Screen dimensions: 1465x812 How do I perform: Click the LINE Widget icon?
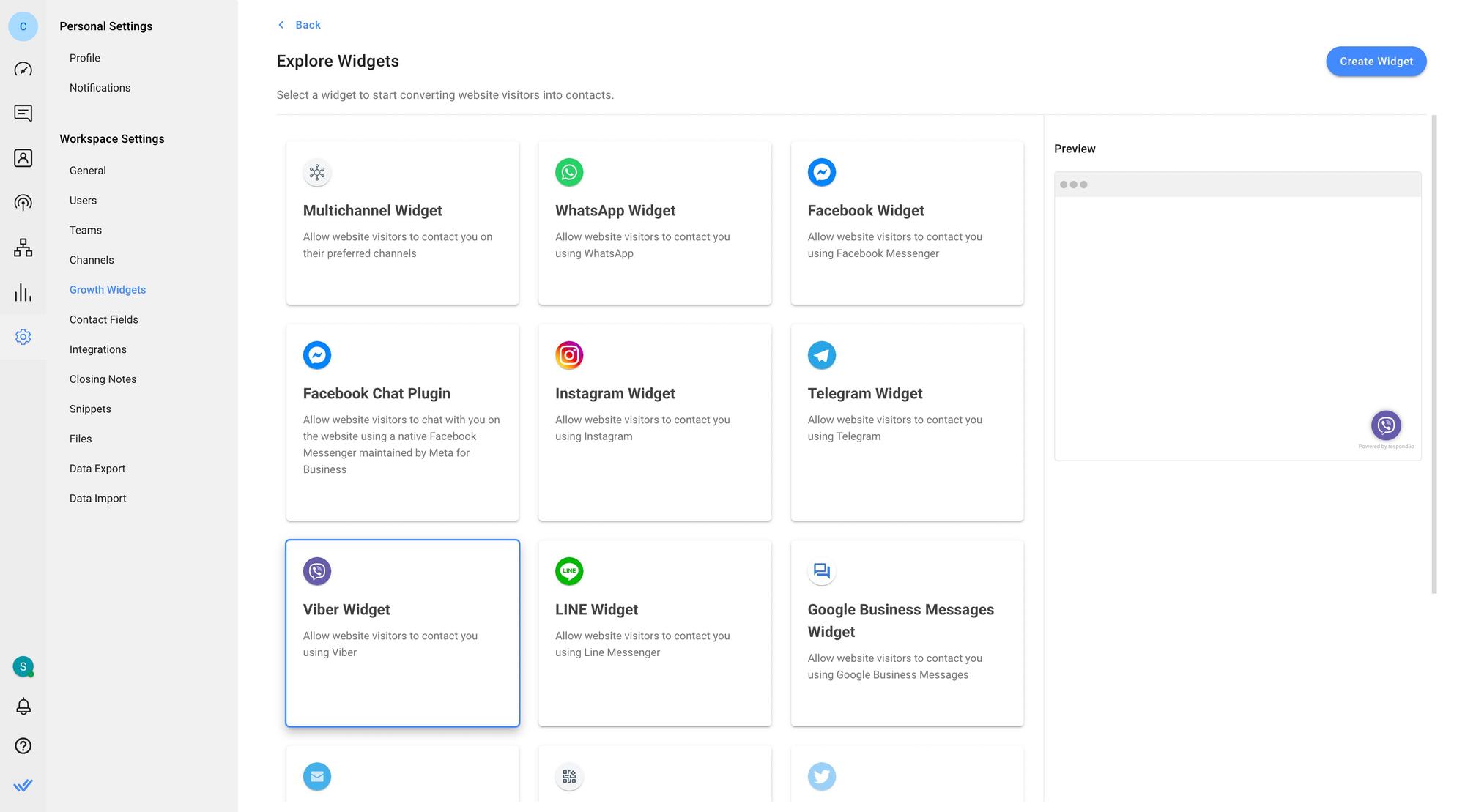[x=568, y=570]
